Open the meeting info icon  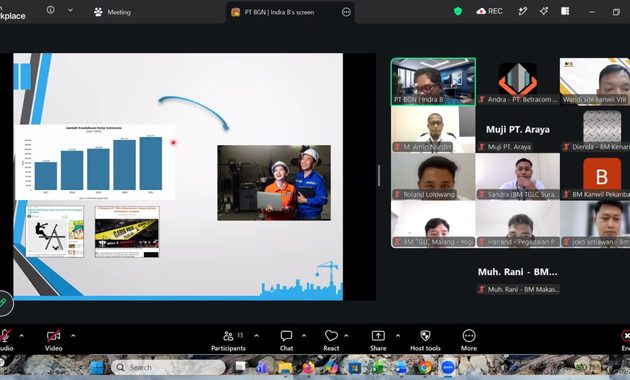click(51, 10)
